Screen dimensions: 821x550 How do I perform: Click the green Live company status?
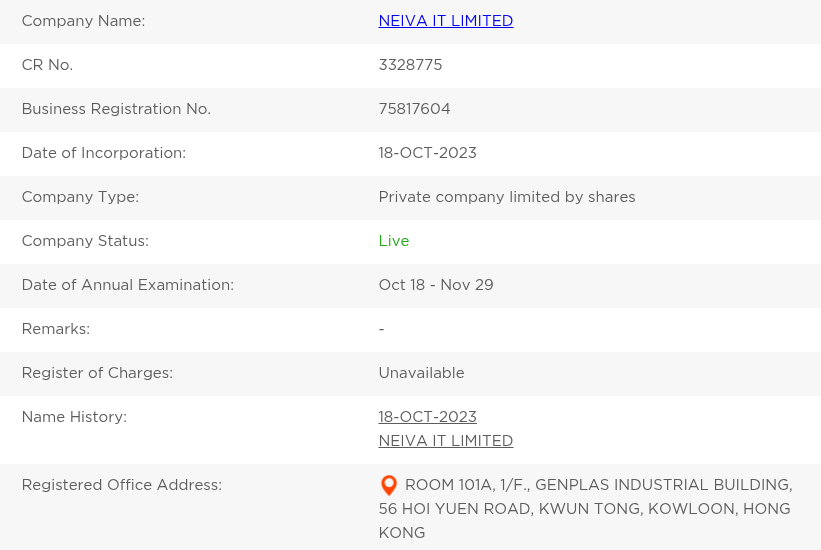[x=394, y=241]
